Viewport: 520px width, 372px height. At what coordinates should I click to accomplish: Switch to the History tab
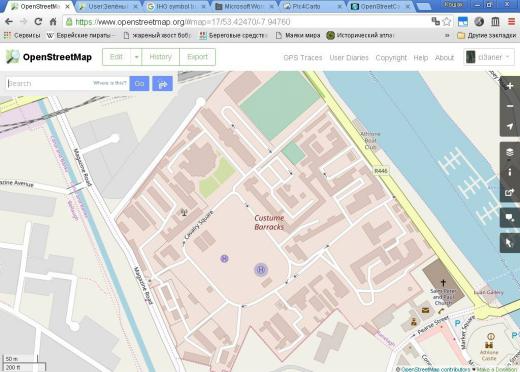160,57
